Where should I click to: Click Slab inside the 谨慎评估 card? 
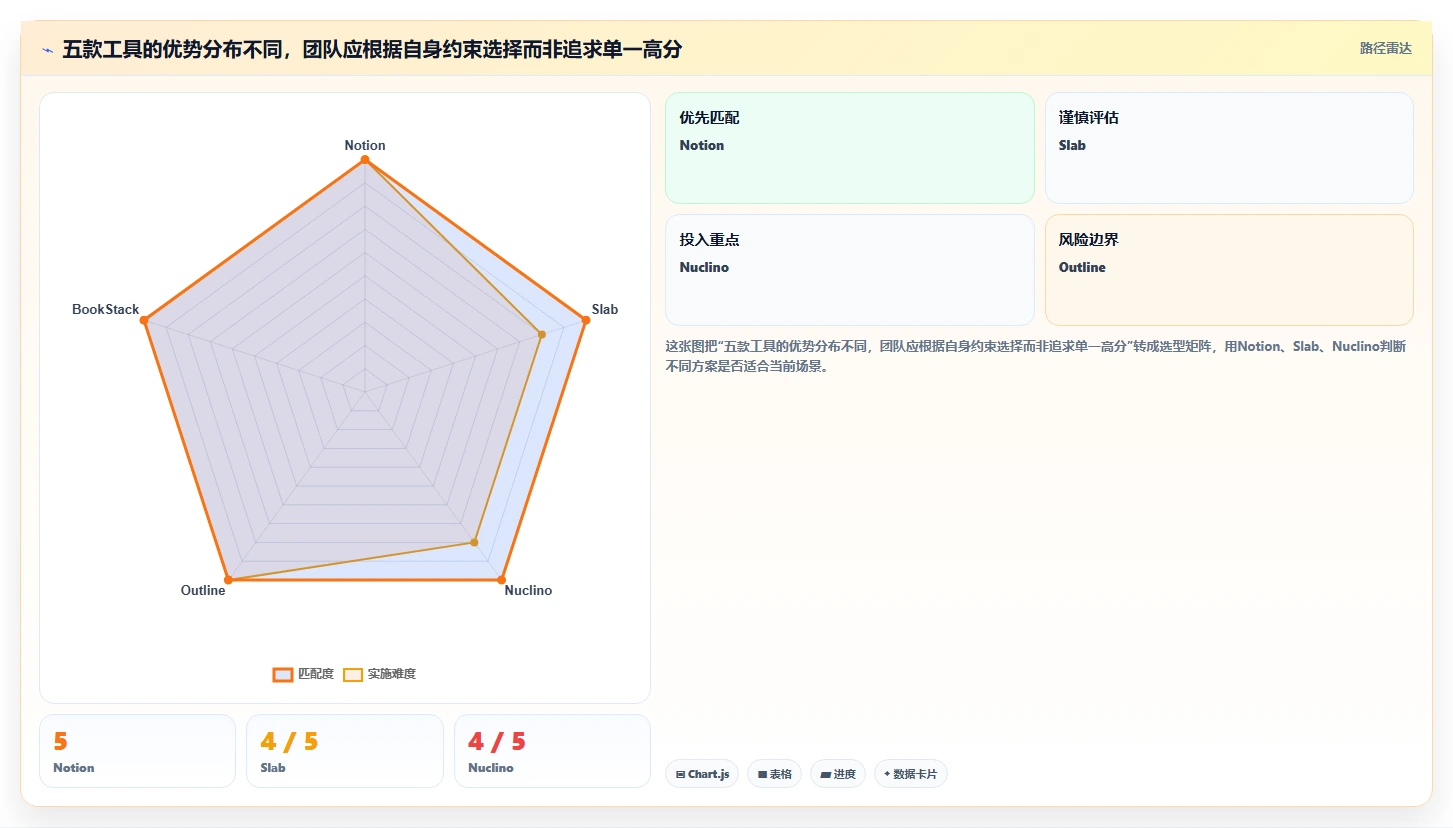coord(1072,145)
